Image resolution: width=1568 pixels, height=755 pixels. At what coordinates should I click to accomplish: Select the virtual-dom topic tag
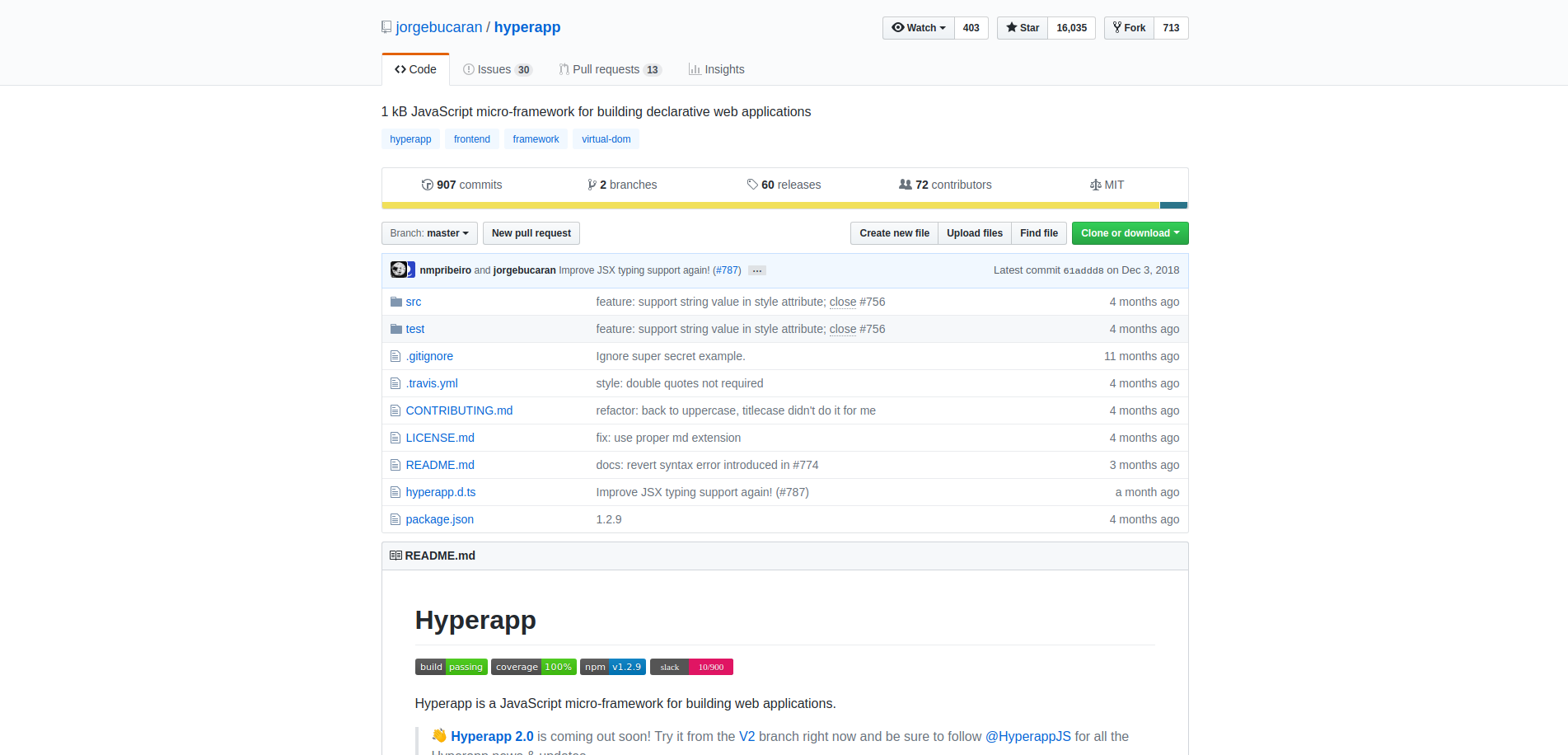coord(606,139)
